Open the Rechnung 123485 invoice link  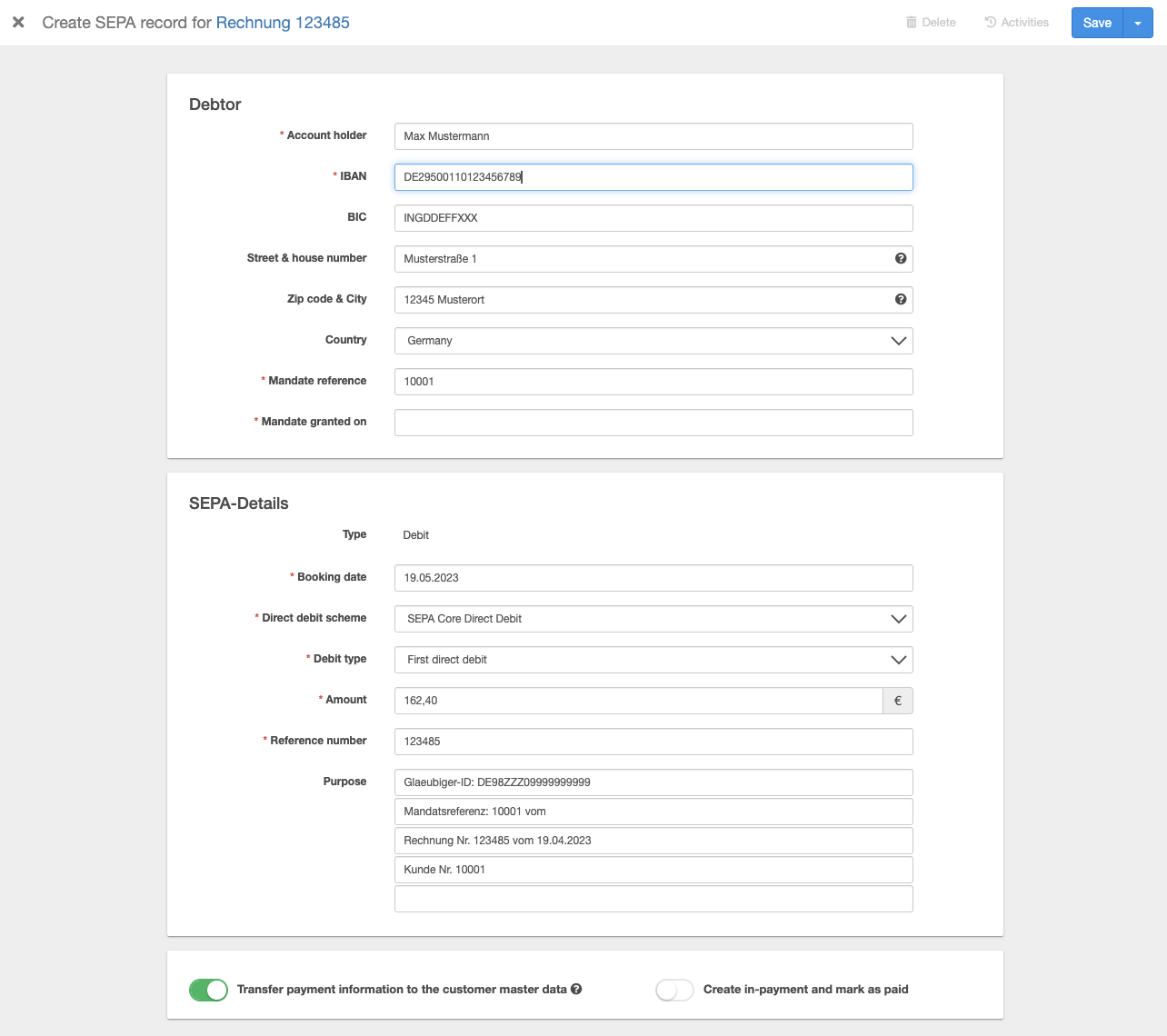click(283, 23)
